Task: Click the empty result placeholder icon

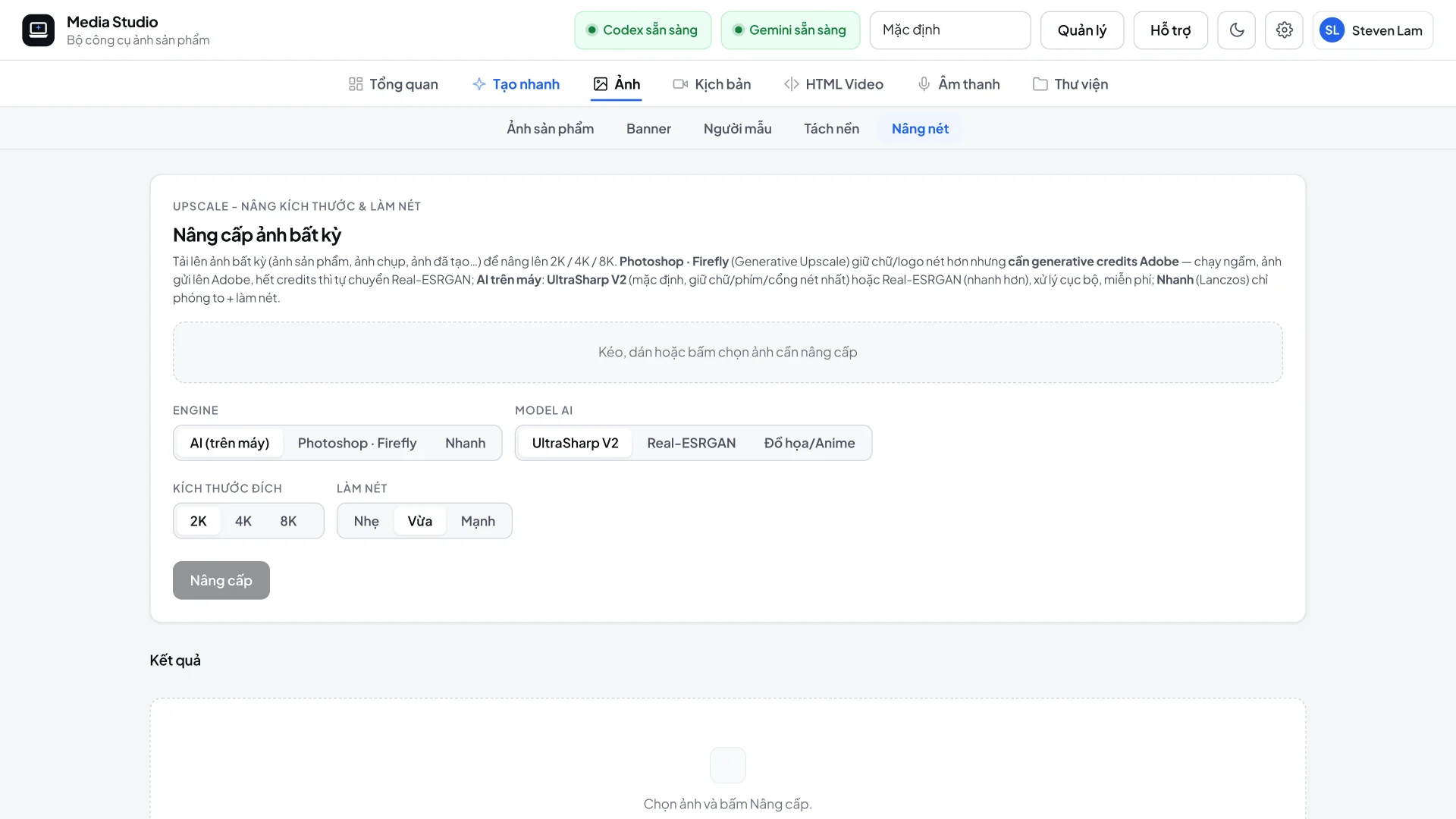Action: pyautogui.click(x=728, y=765)
